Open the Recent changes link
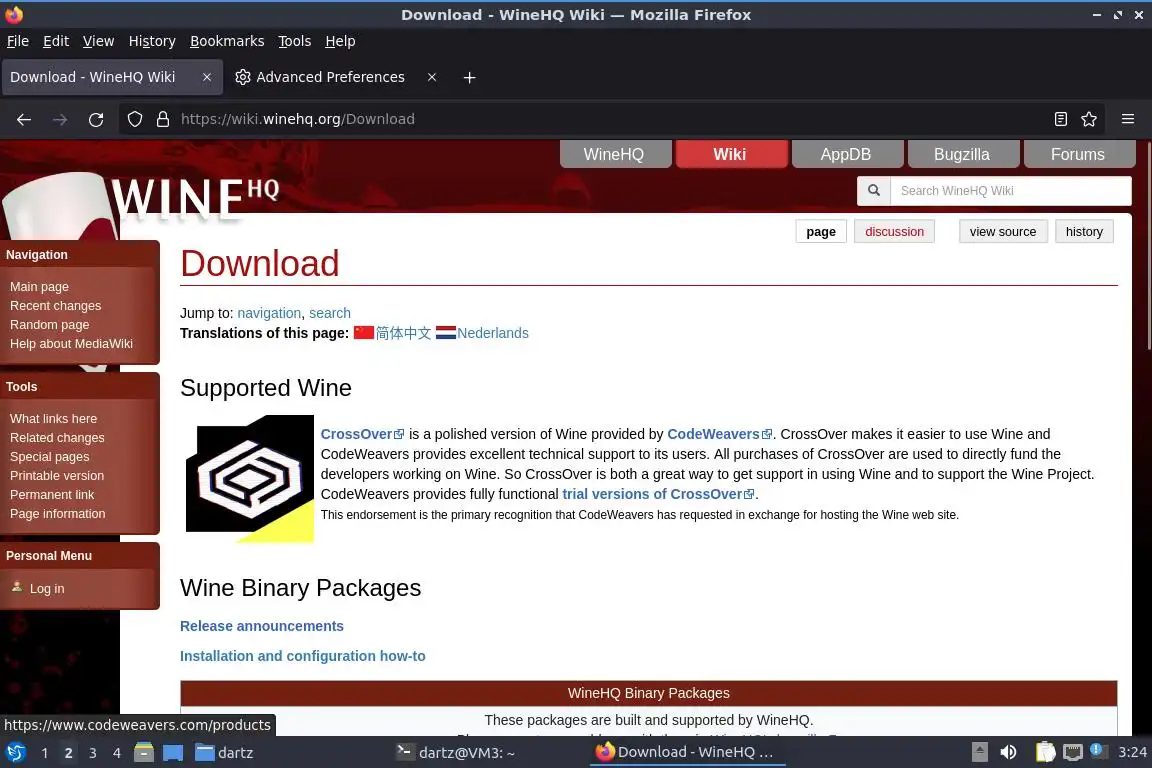 pos(56,306)
